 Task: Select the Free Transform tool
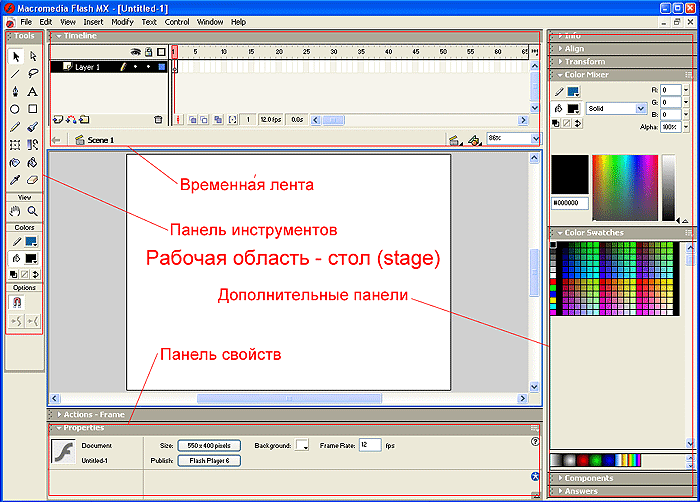(x=15, y=145)
